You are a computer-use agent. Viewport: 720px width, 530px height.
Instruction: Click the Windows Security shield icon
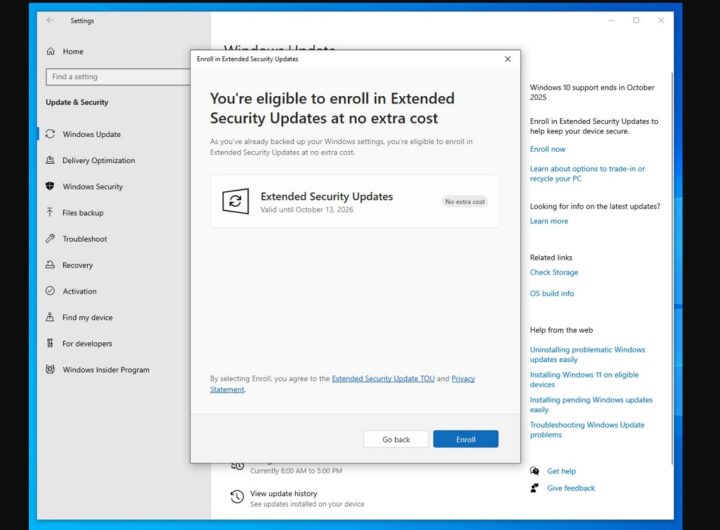click(x=50, y=186)
